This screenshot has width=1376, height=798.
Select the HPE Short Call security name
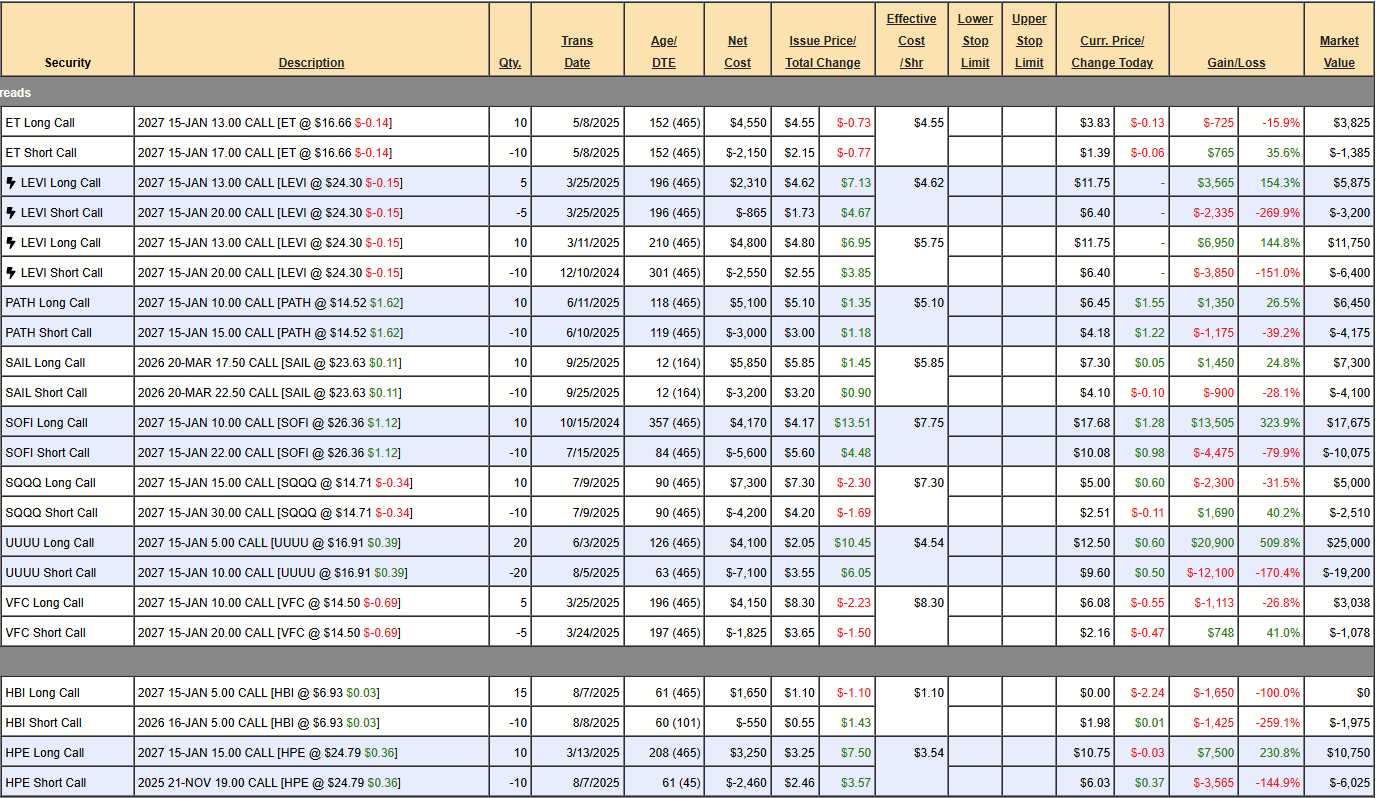pyautogui.click(x=46, y=783)
